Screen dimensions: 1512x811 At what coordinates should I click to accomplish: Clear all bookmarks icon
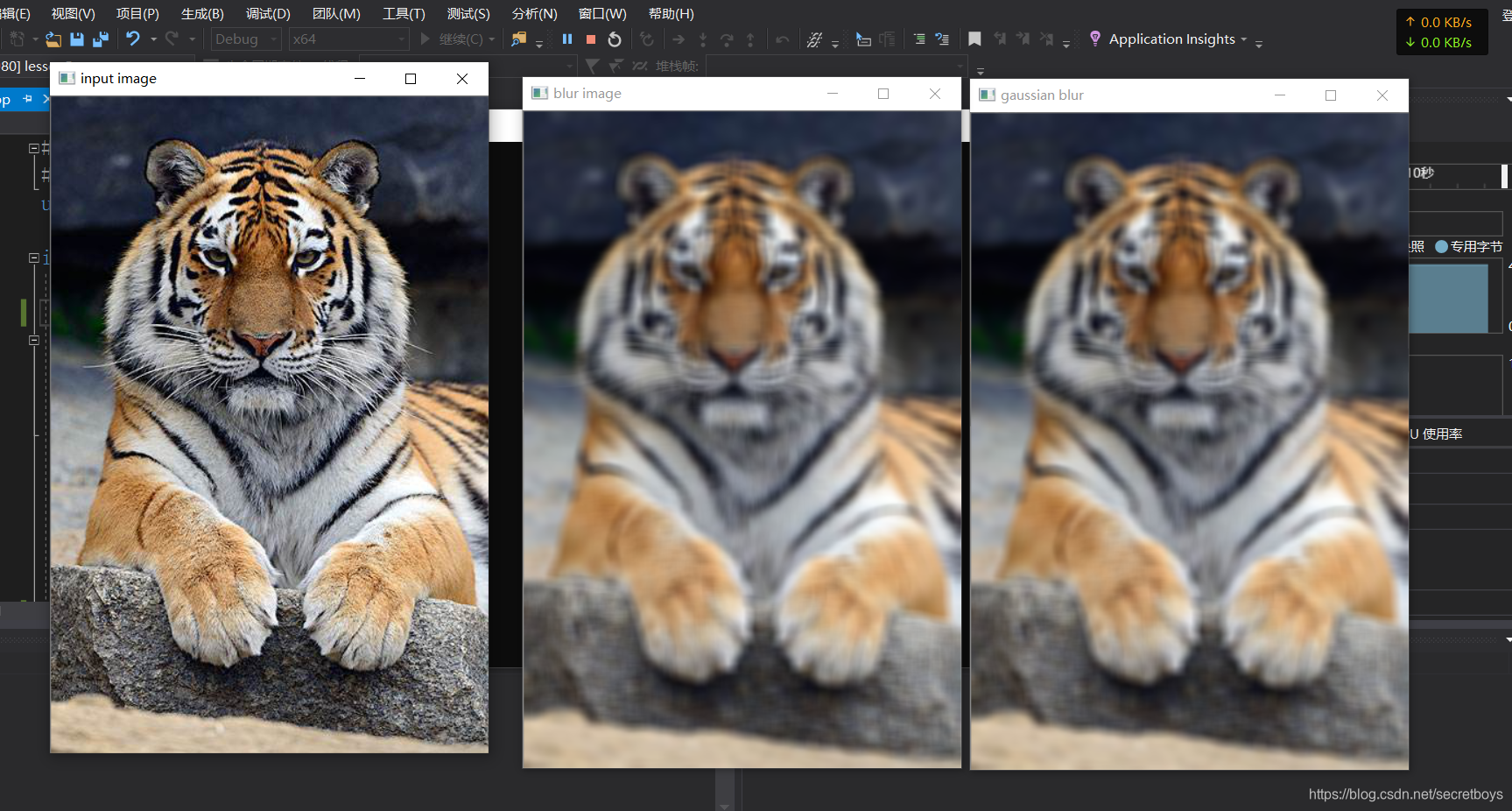[x=1046, y=39]
